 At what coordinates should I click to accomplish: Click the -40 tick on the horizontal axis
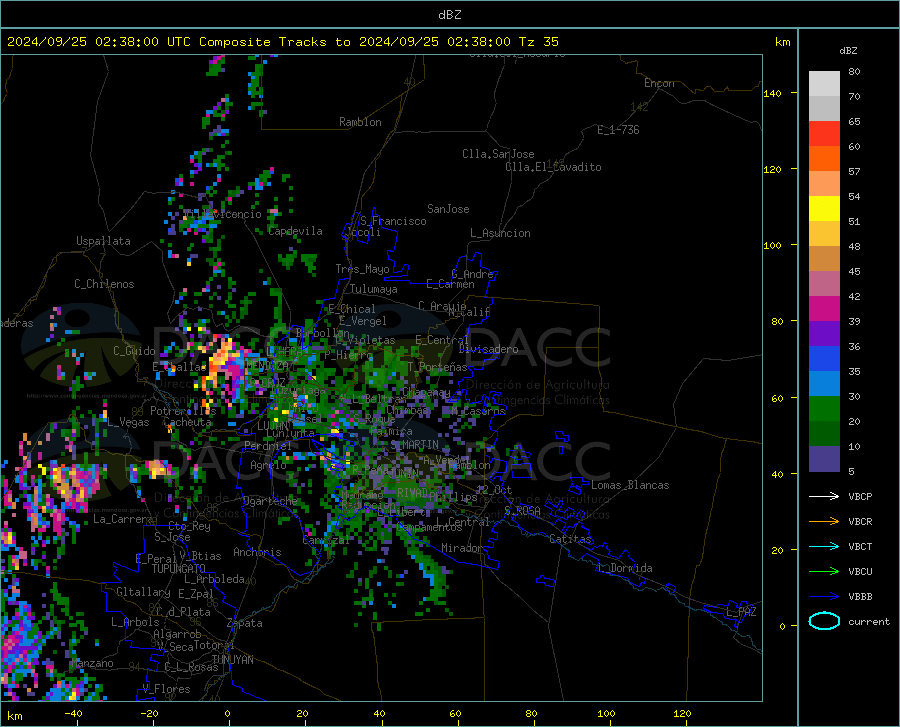tap(73, 713)
